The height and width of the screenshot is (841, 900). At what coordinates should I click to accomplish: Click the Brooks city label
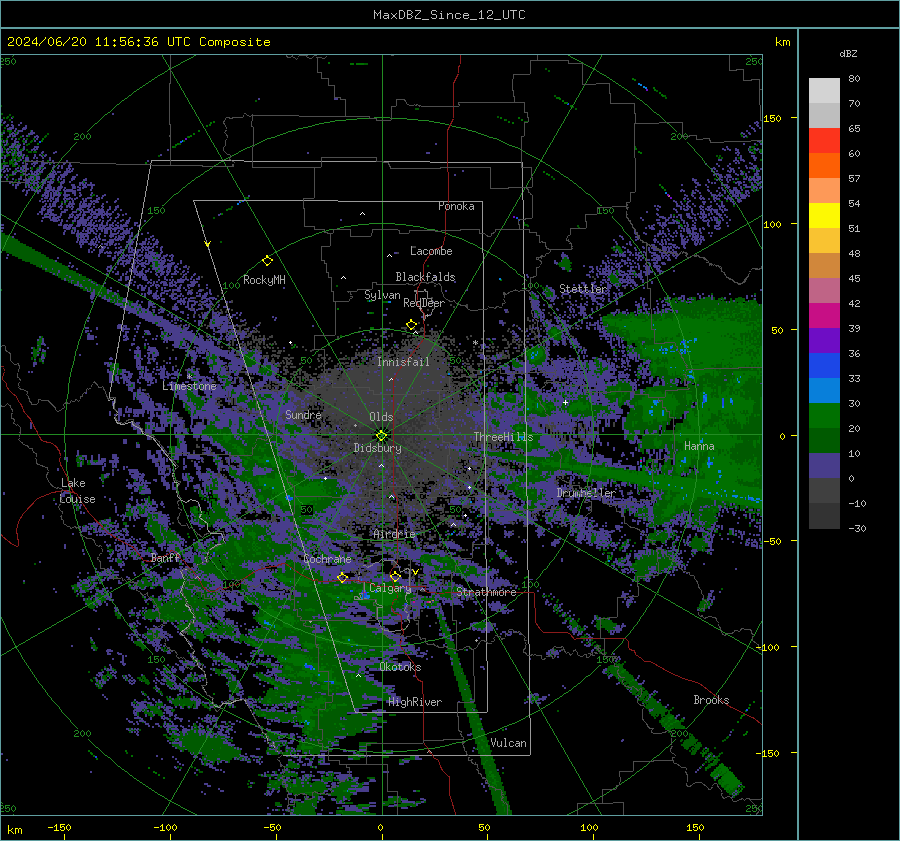point(711,700)
